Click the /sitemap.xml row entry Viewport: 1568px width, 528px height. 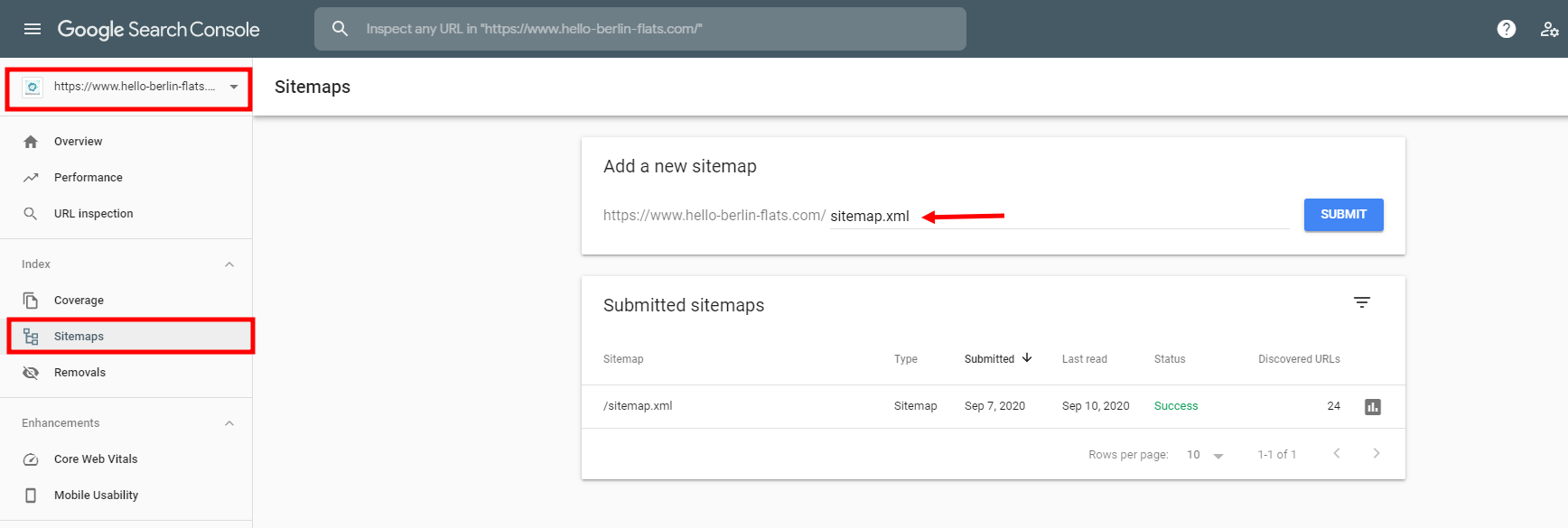pyautogui.click(x=638, y=406)
